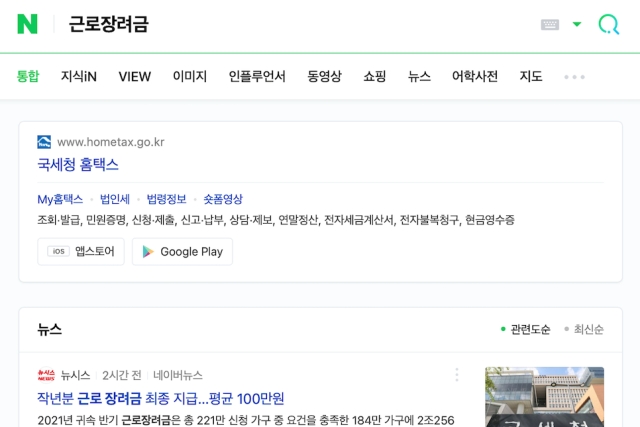Open the 인플루언서 tab
The image size is (640, 427).
(x=257, y=76)
